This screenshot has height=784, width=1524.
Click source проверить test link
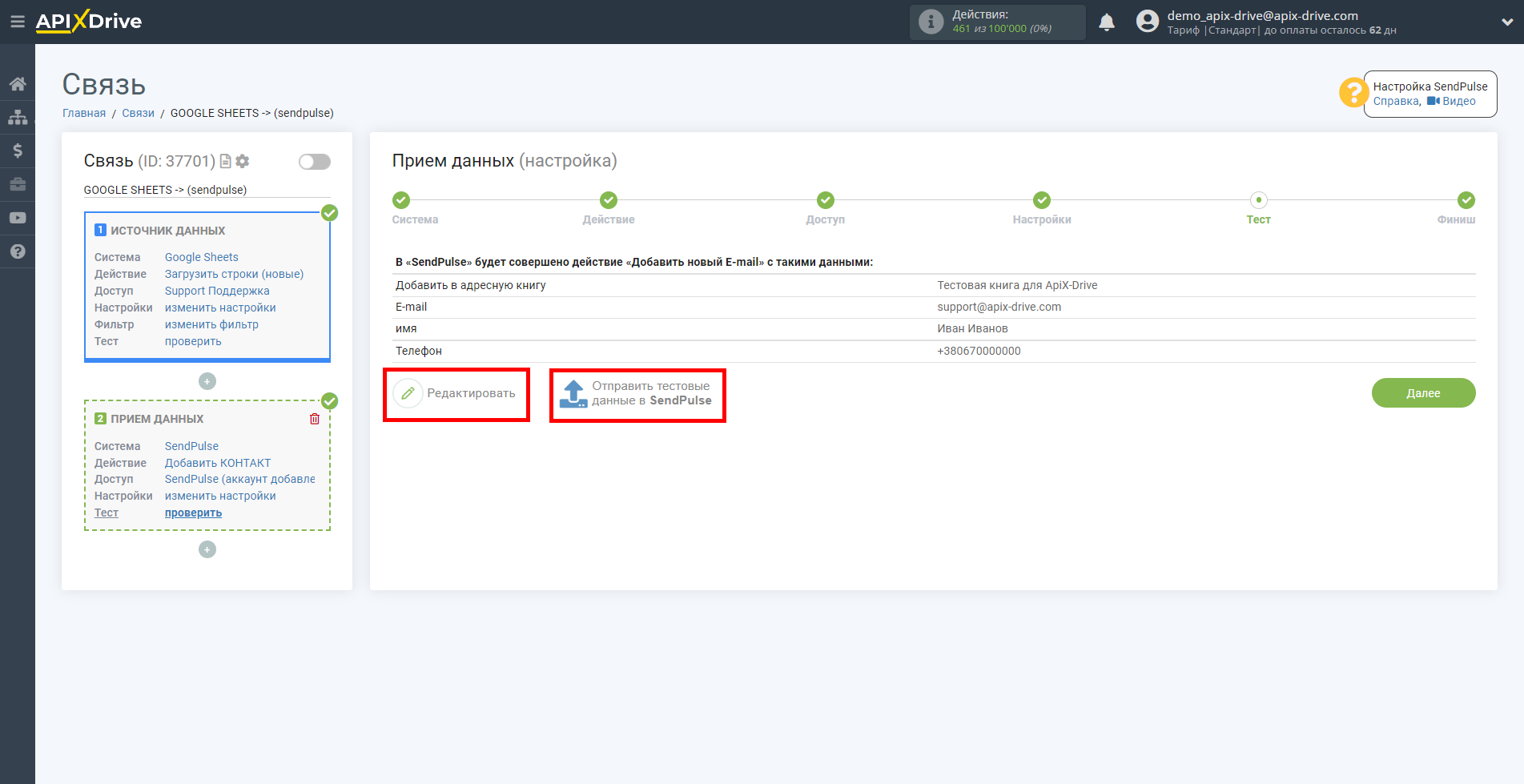click(193, 341)
